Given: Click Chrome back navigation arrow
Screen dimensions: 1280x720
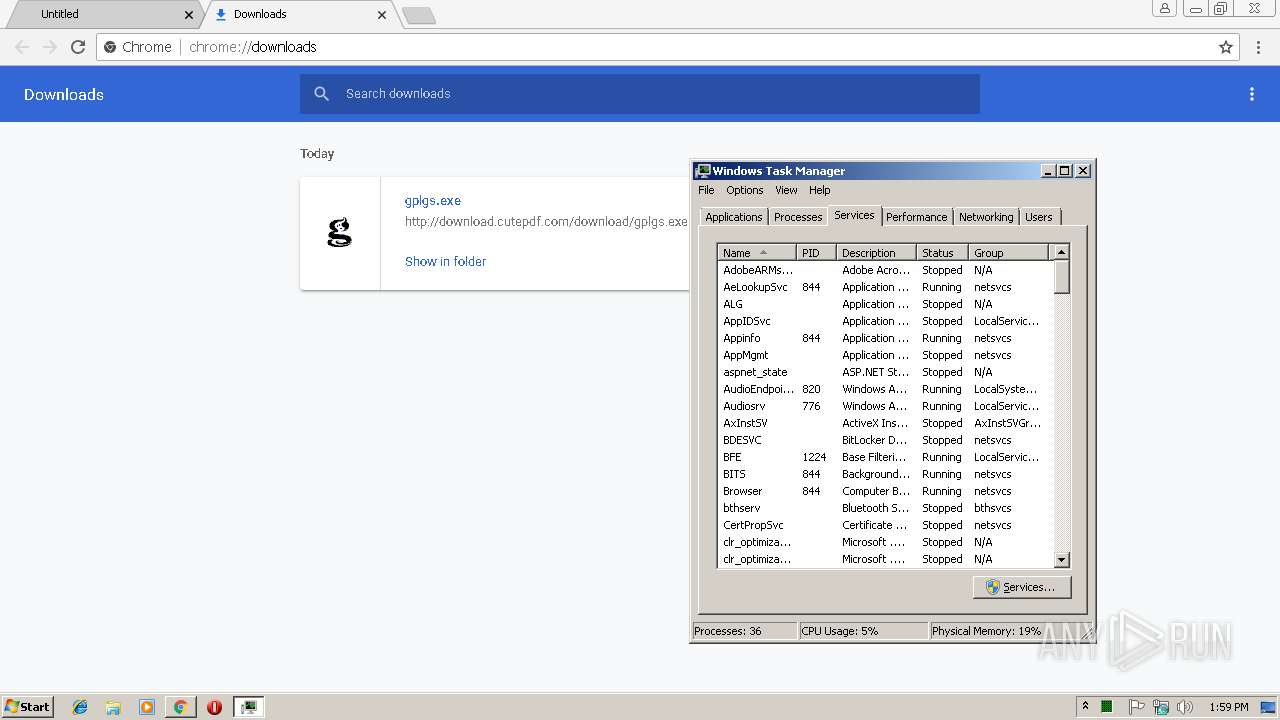Looking at the screenshot, I should tap(22, 47).
